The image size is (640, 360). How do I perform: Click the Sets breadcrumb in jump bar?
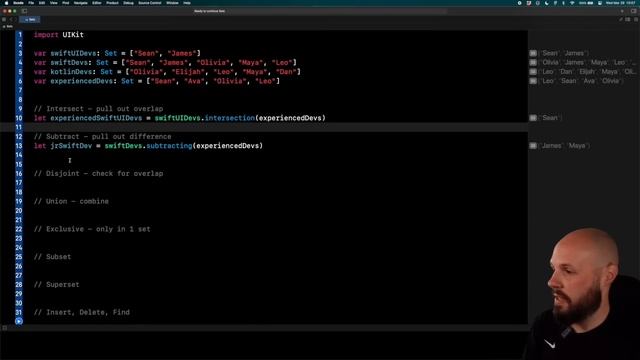coord(8,27)
